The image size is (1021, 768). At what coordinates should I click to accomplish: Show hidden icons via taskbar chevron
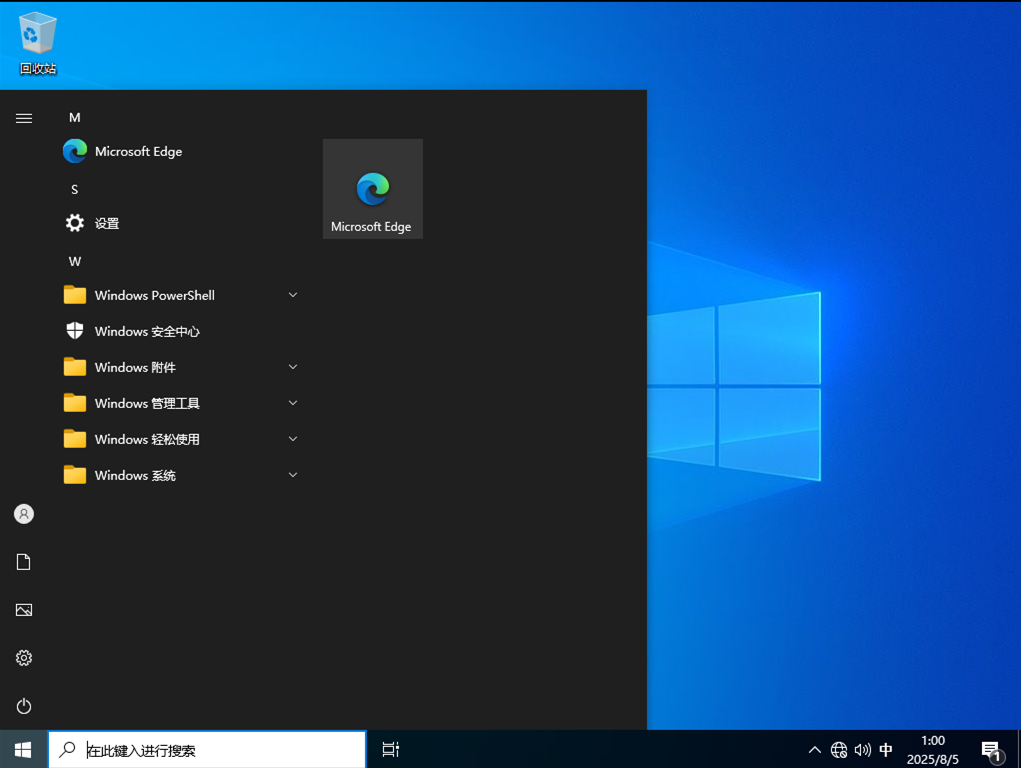[x=814, y=749]
